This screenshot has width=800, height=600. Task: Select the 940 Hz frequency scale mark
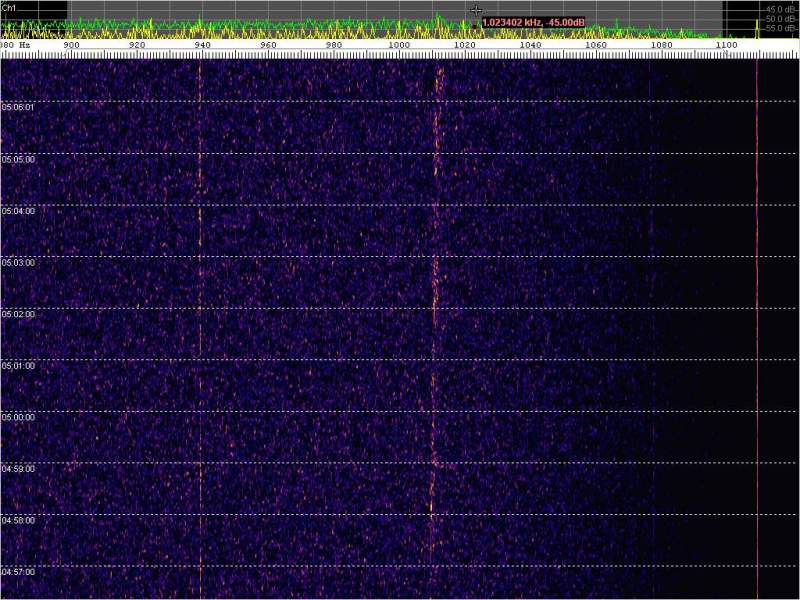202,45
